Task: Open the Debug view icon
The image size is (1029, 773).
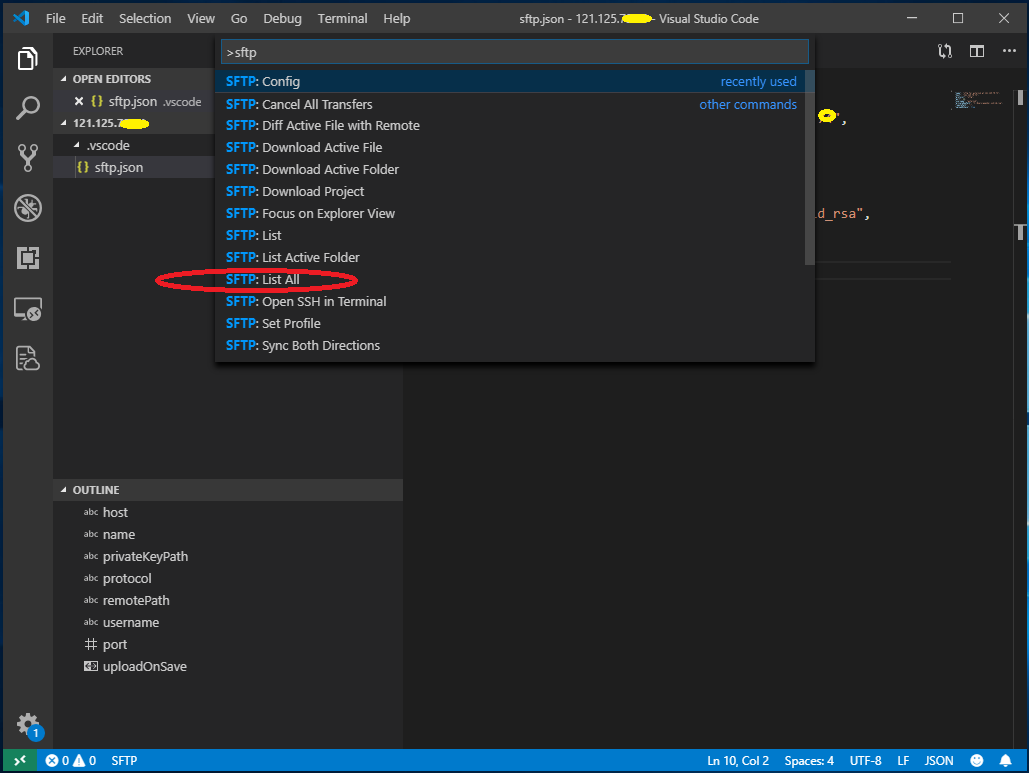Action: [x=28, y=208]
